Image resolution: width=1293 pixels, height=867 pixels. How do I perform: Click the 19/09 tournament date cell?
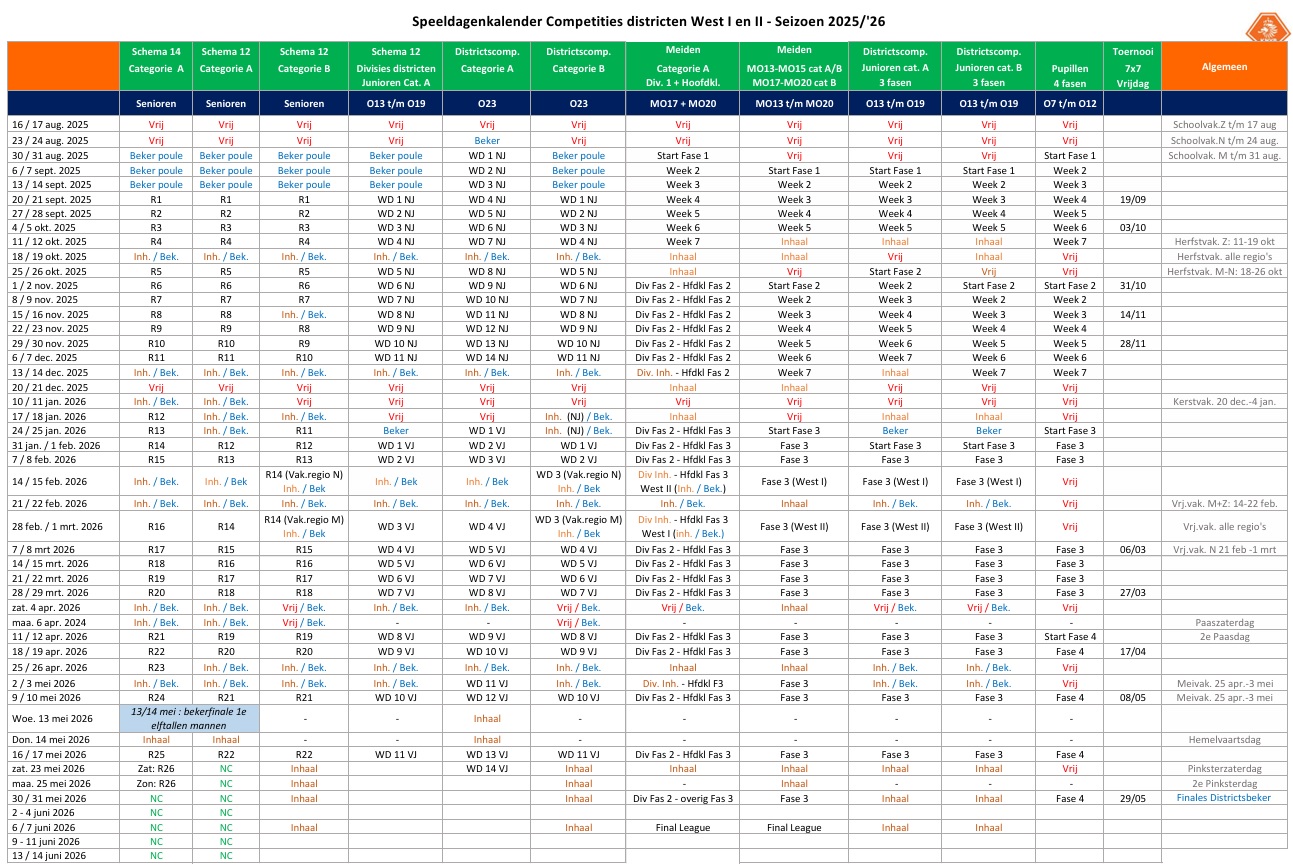pyautogui.click(x=1132, y=199)
